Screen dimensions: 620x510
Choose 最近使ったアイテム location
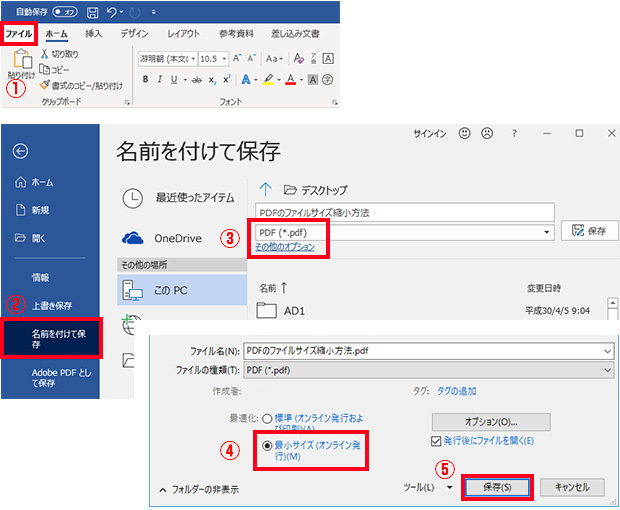[x=179, y=198]
